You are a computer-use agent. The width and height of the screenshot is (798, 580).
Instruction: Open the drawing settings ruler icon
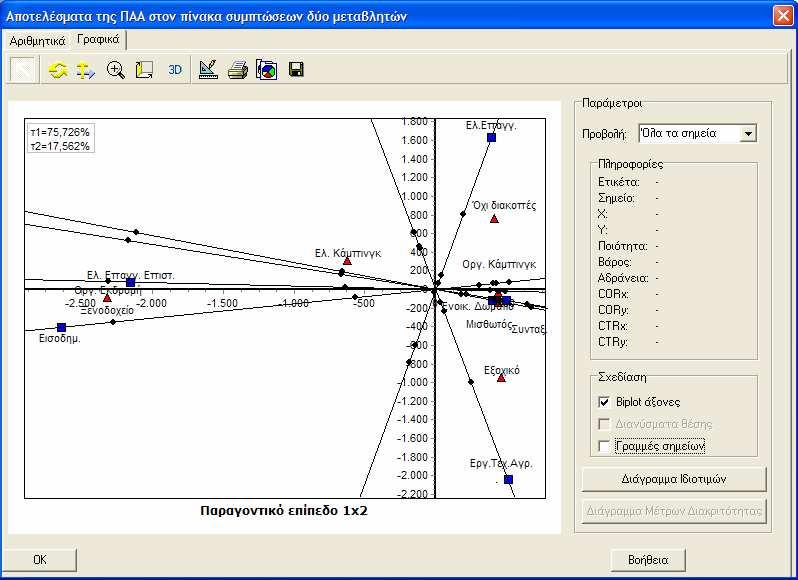(208, 70)
